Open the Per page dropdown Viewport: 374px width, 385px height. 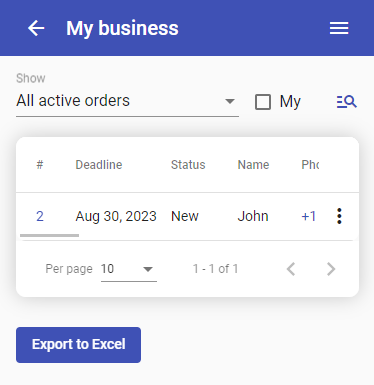click(129, 269)
